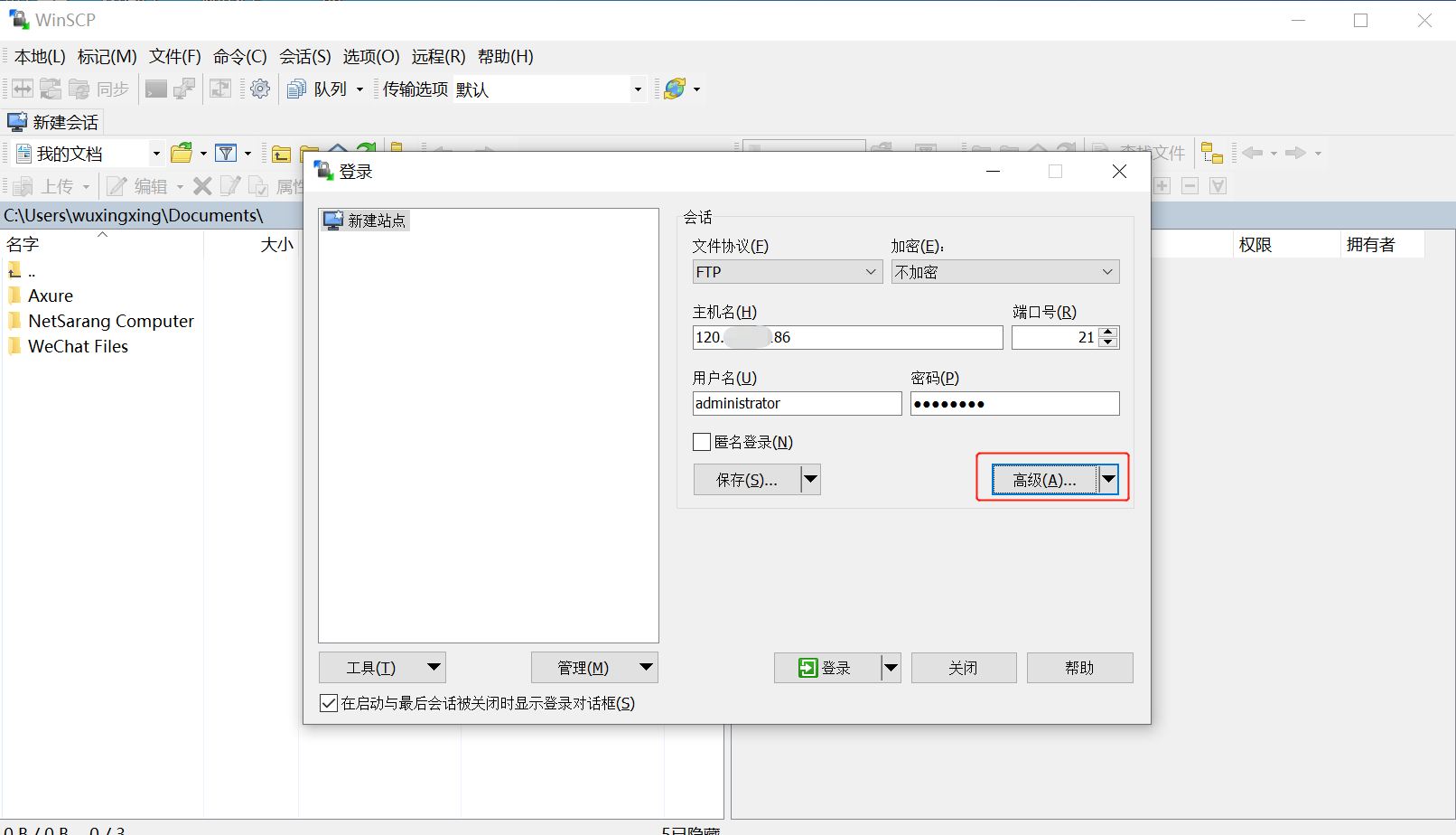Go to parent directory via toolbar icon

[x=282, y=154]
